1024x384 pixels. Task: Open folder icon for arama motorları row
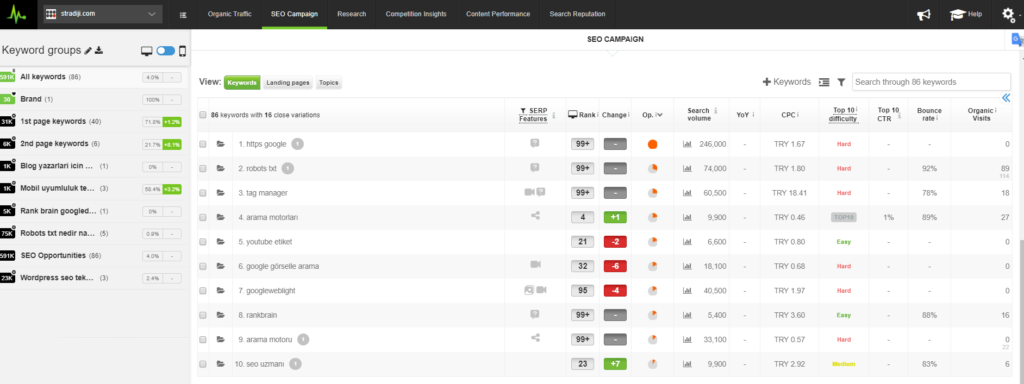(x=221, y=217)
